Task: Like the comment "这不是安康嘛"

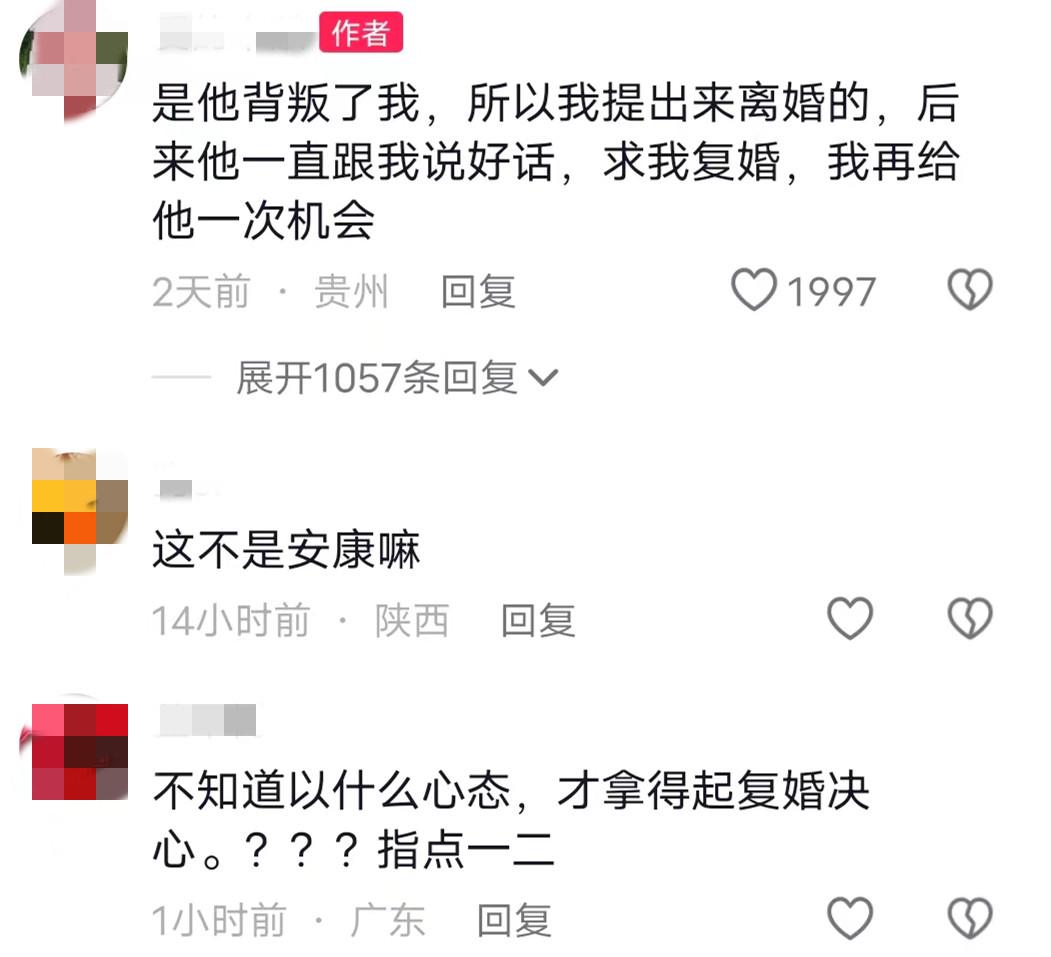Action: 850,618
